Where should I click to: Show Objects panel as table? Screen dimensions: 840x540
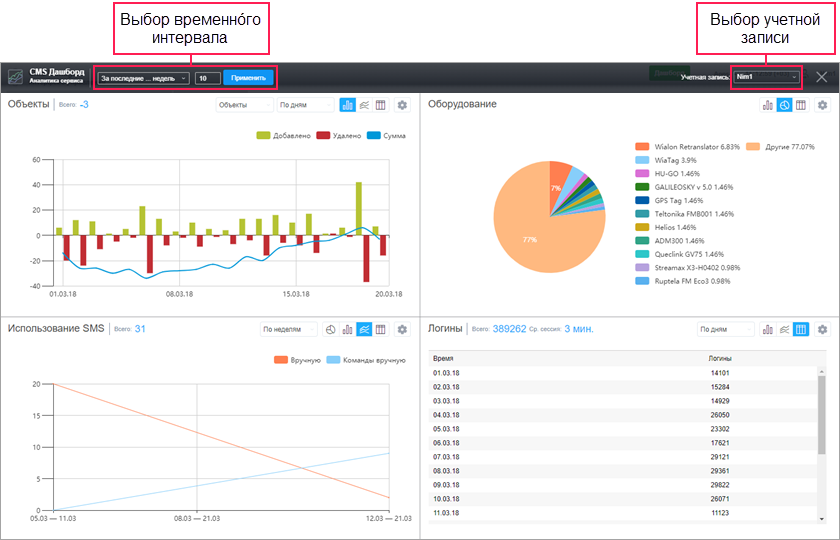tap(381, 105)
